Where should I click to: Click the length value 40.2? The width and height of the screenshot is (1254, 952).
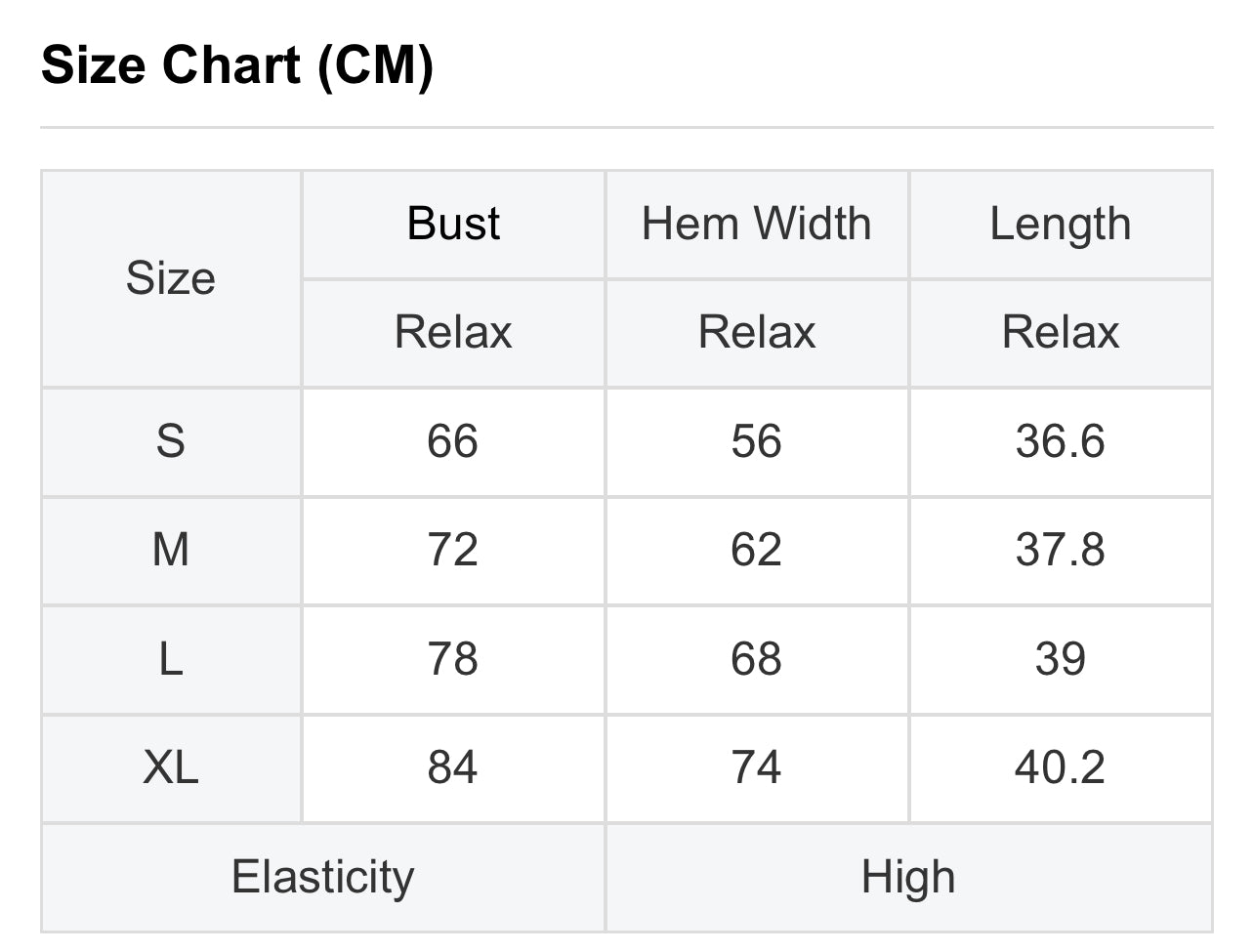tap(1060, 767)
